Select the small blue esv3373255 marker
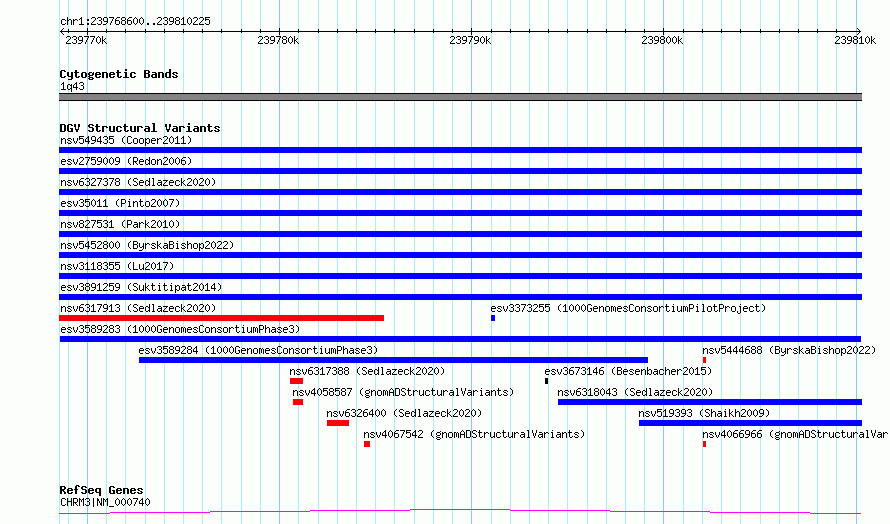 [x=493, y=318]
